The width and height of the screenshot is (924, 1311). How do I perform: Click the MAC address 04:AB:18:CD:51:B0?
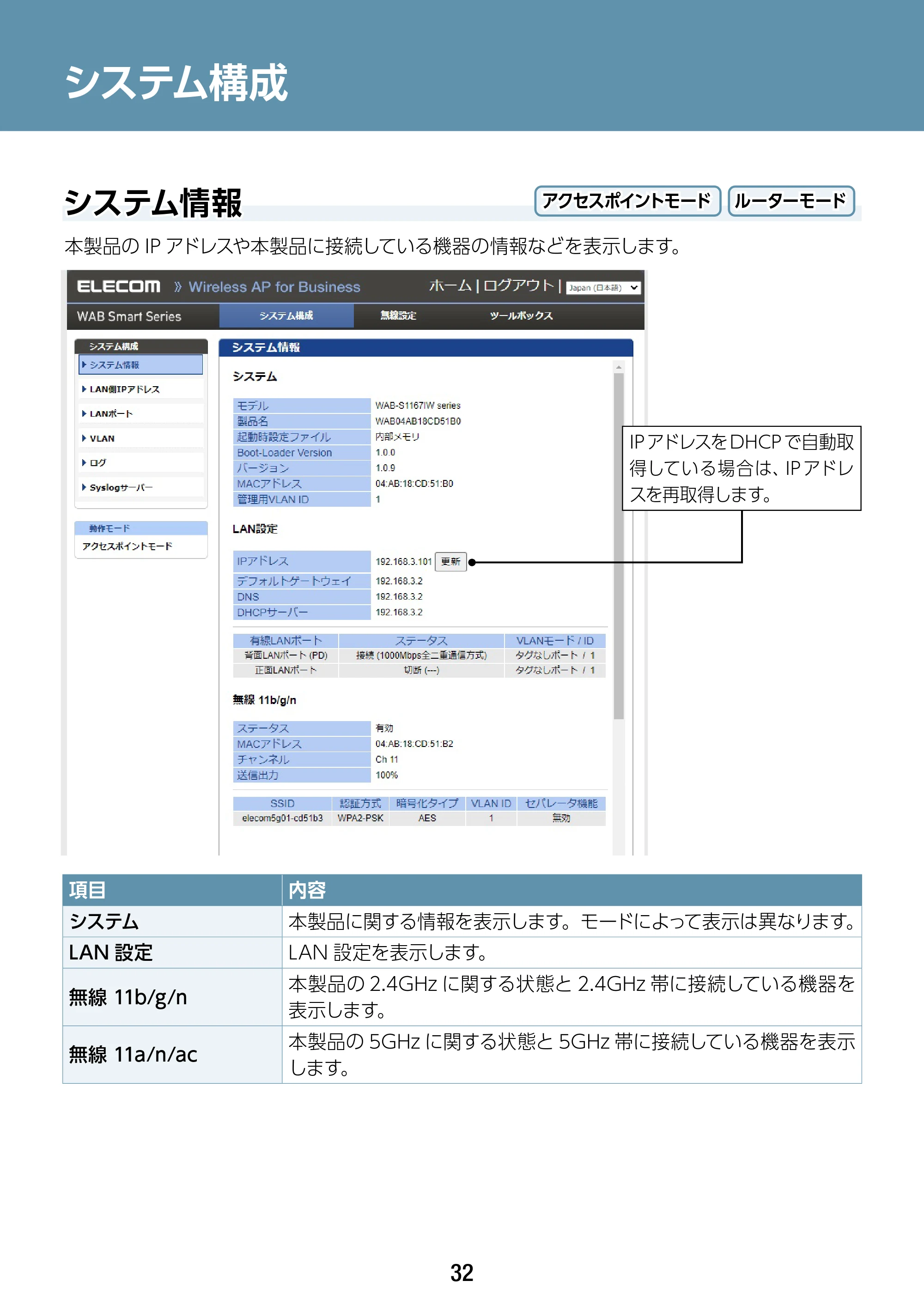click(414, 484)
